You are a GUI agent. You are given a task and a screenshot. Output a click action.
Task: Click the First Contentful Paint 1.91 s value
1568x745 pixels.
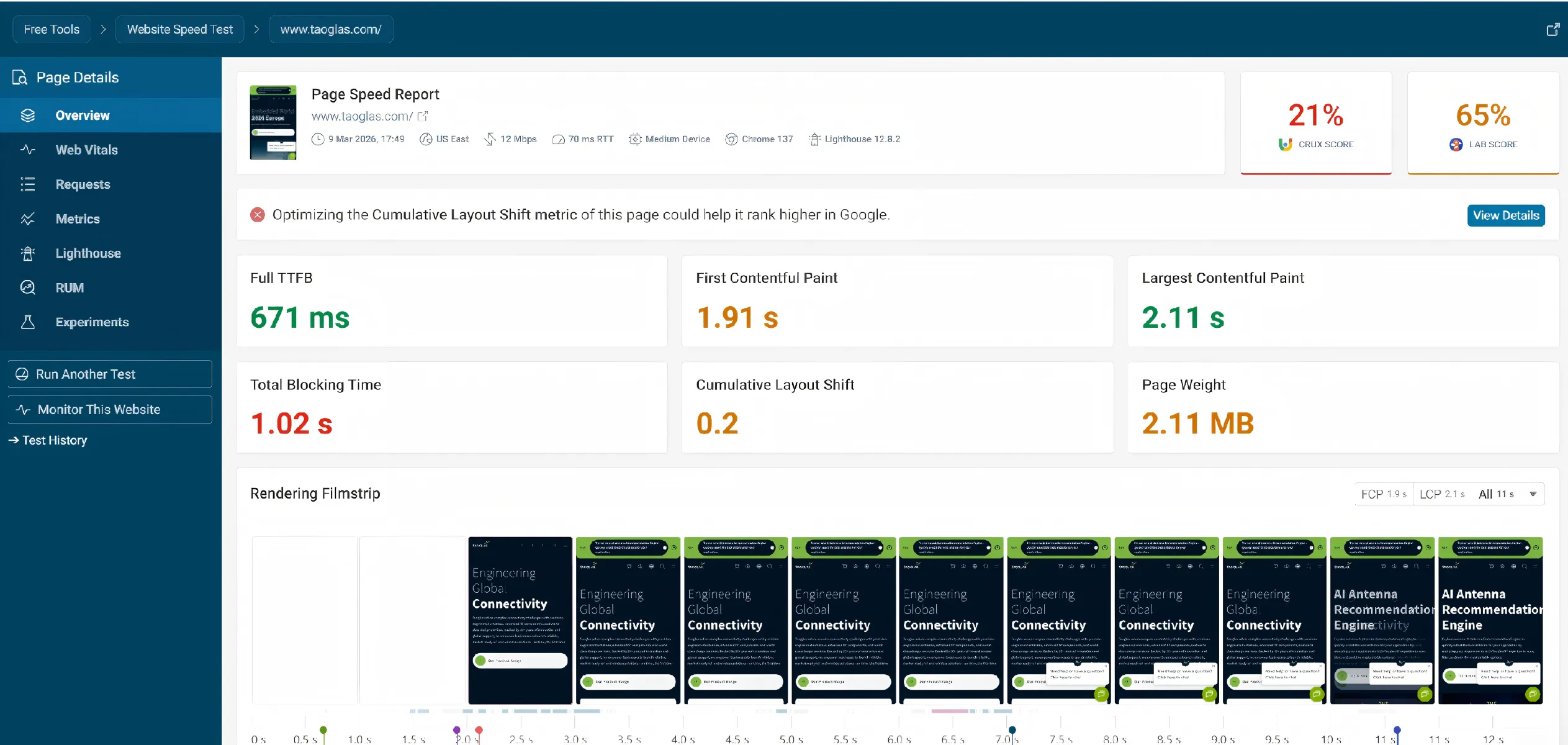[737, 318]
